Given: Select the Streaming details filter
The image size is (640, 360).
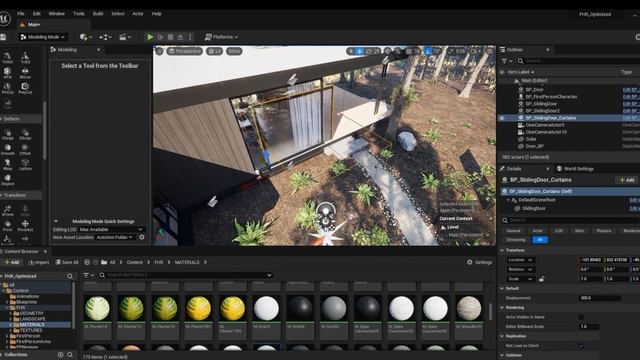Looking at the screenshot, I should [x=516, y=240].
